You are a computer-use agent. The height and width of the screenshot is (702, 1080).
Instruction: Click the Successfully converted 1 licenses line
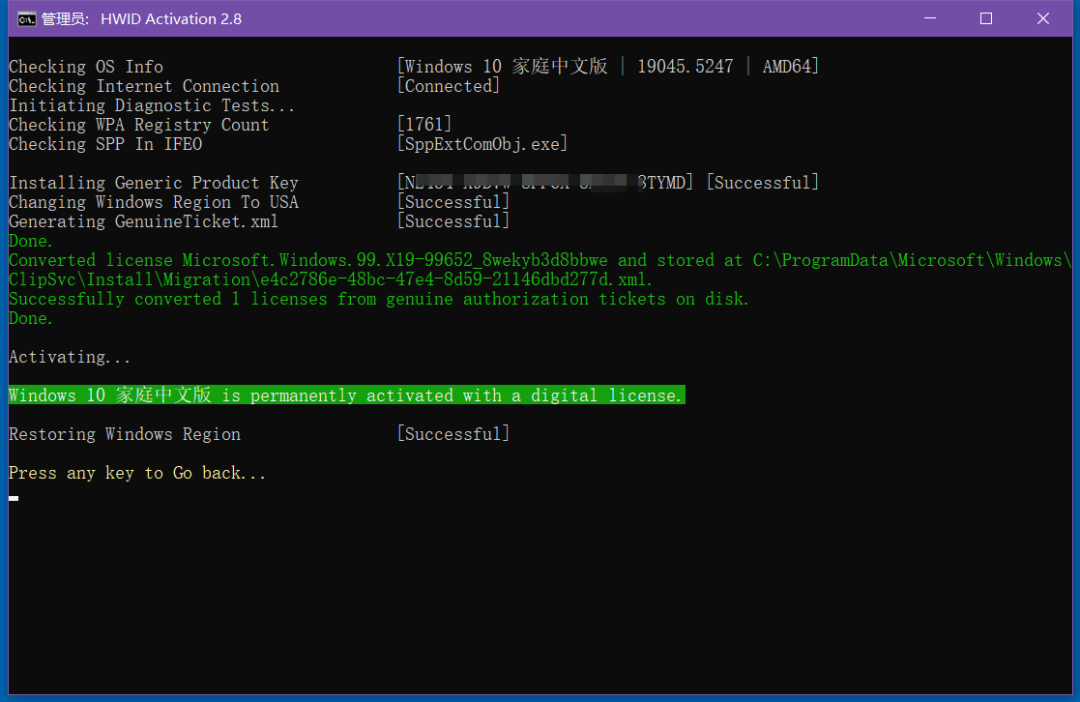coord(378,299)
